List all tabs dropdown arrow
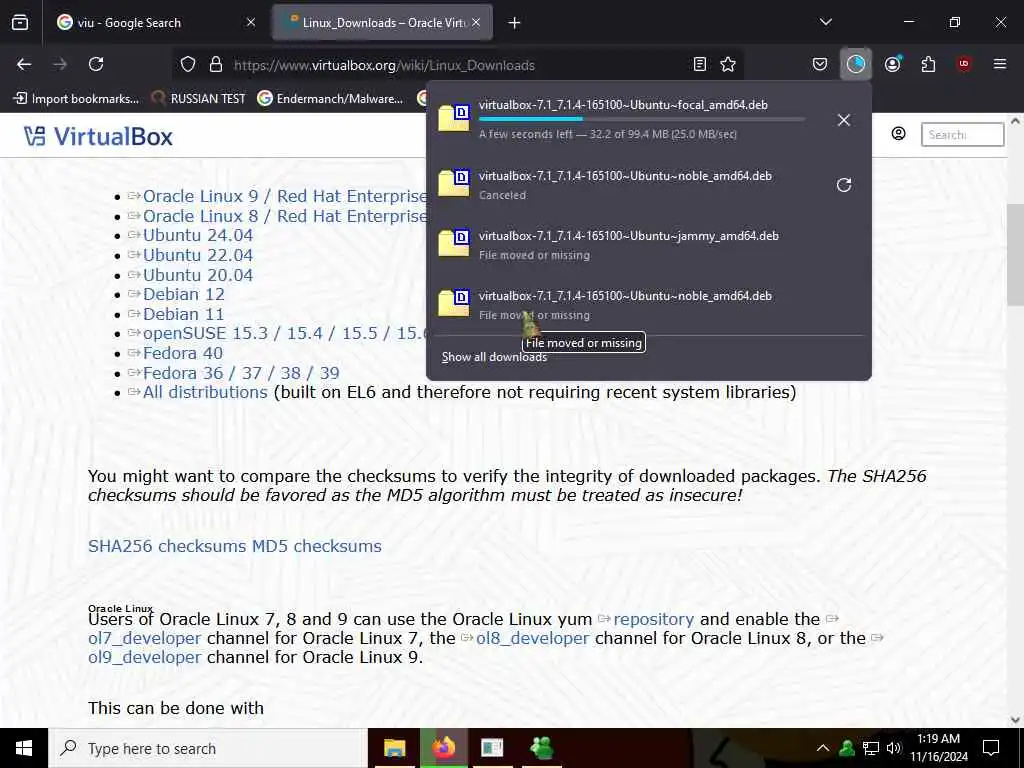This screenshot has width=1024, height=768. [825, 22]
